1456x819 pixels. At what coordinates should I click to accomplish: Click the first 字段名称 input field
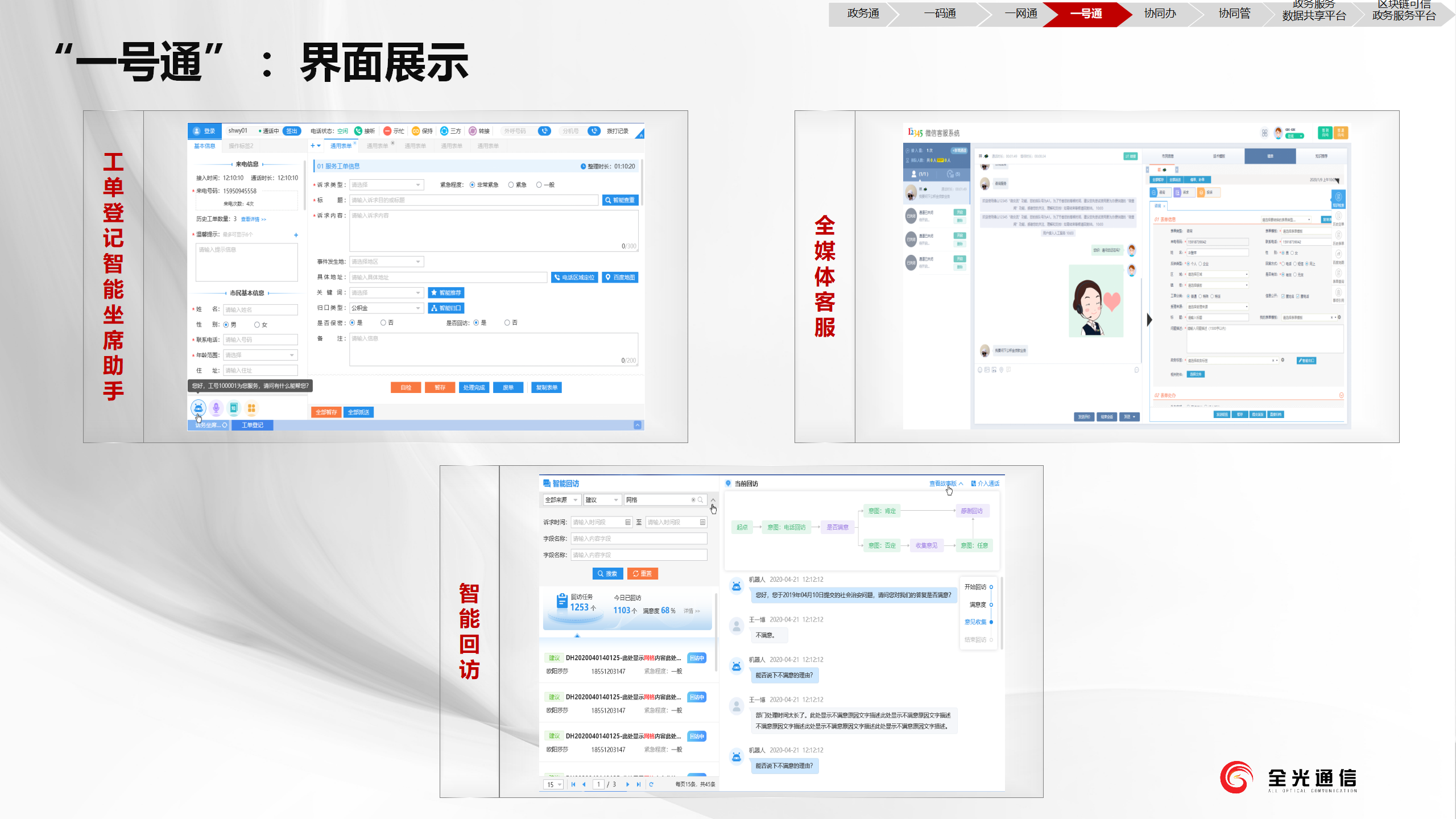tap(639, 539)
